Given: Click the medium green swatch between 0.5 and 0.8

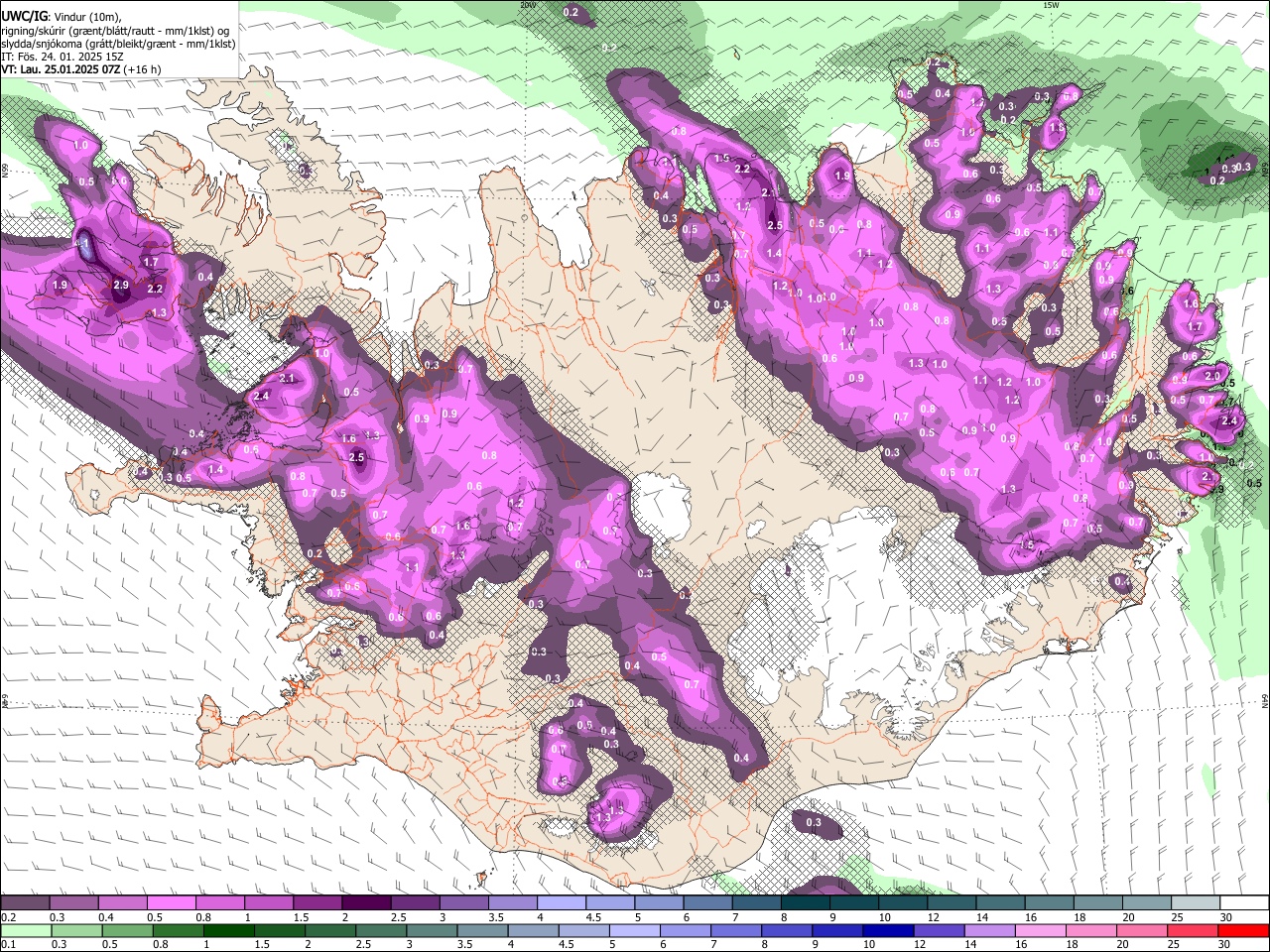Looking at the screenshot, I should tap(128, 930).
